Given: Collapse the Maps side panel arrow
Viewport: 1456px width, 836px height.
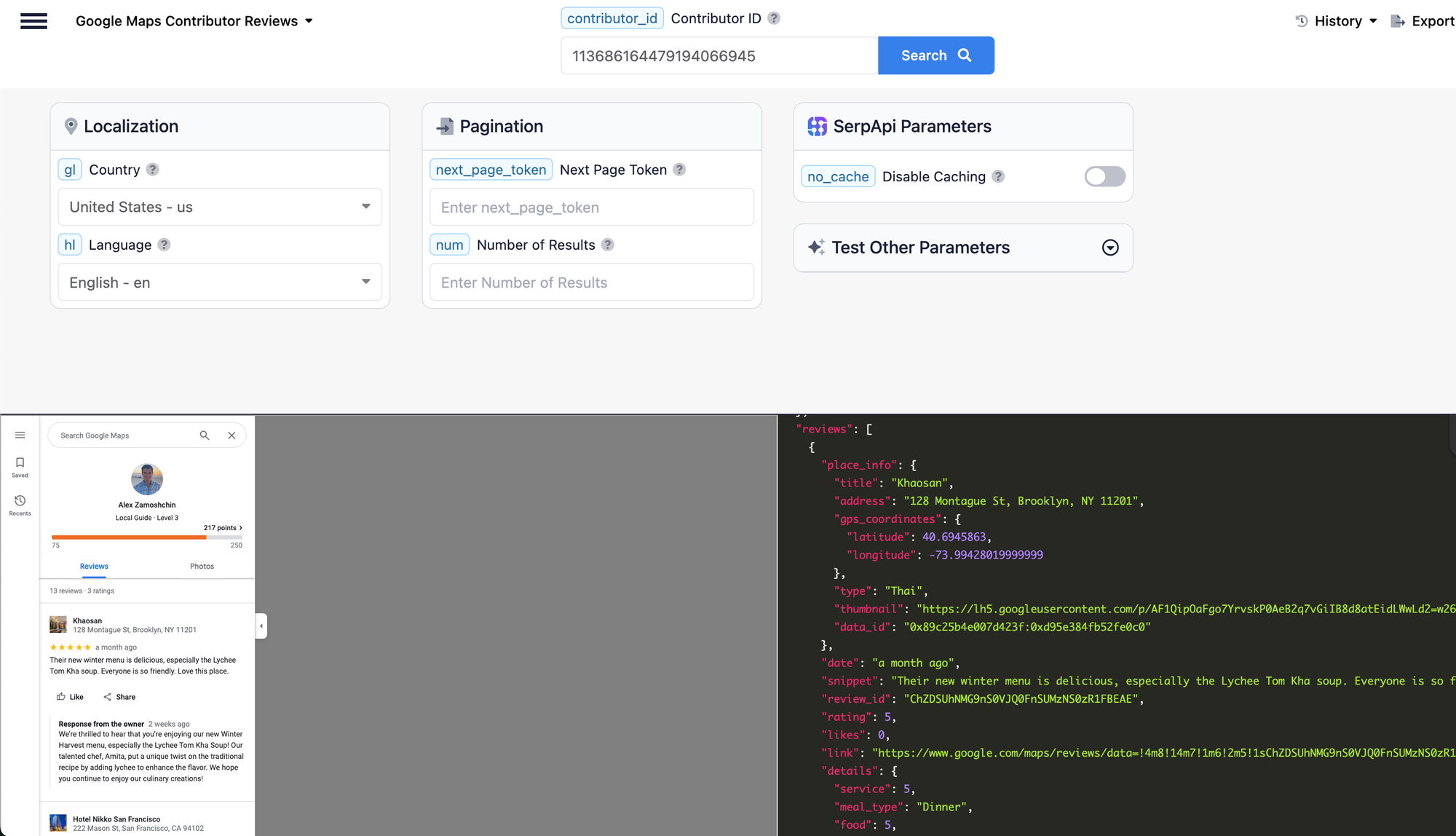Looking at the screenshot, I should tap(261, 626).
